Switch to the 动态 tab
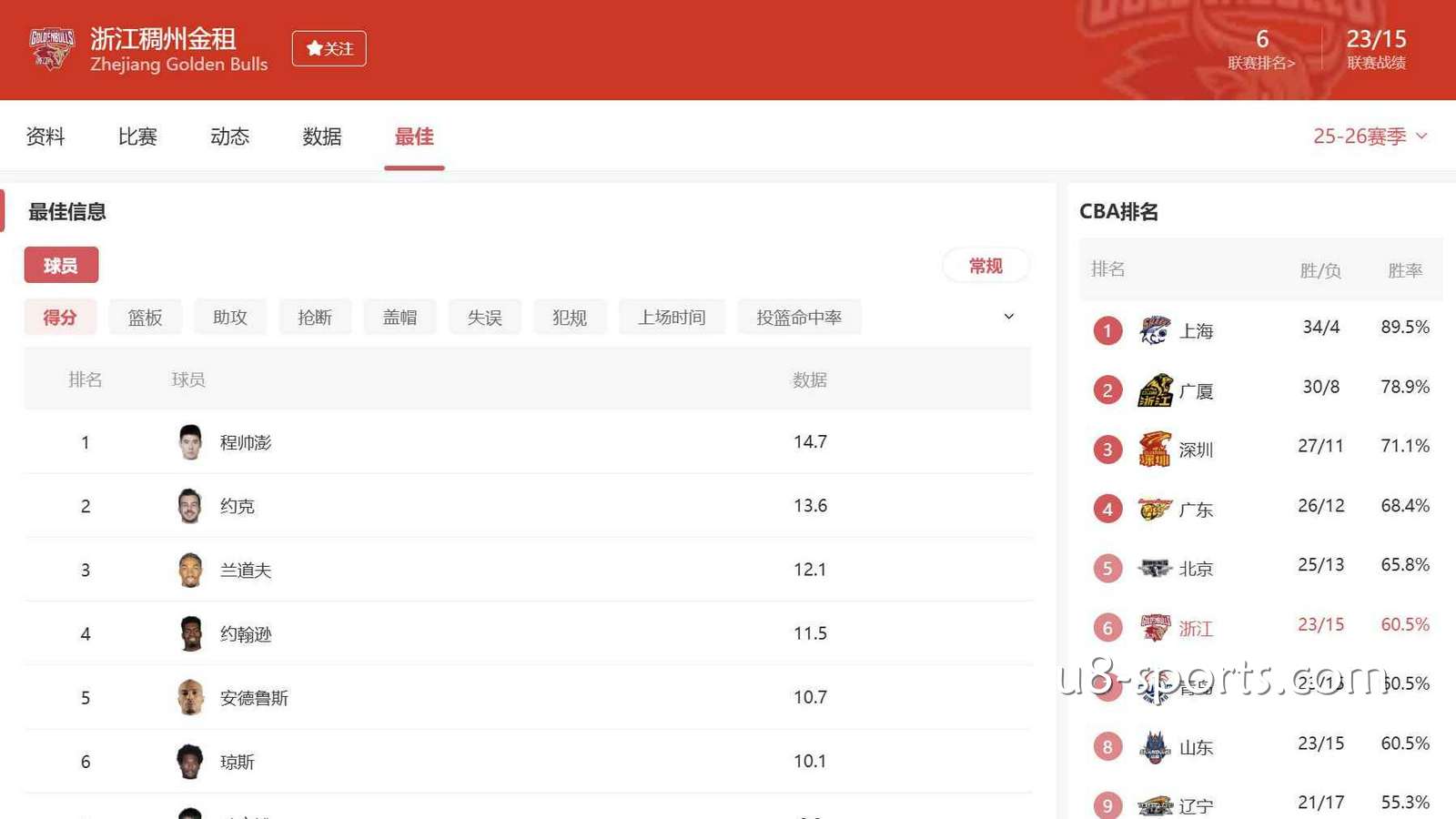This screenshot has height=819, width=1456. tap(229, 136)
